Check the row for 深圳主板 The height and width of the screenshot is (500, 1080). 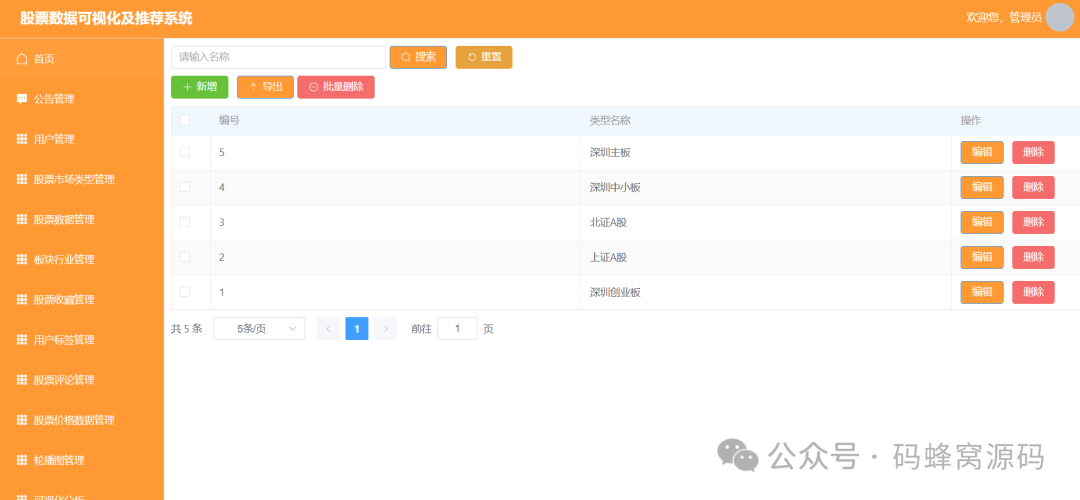point(185,152)
